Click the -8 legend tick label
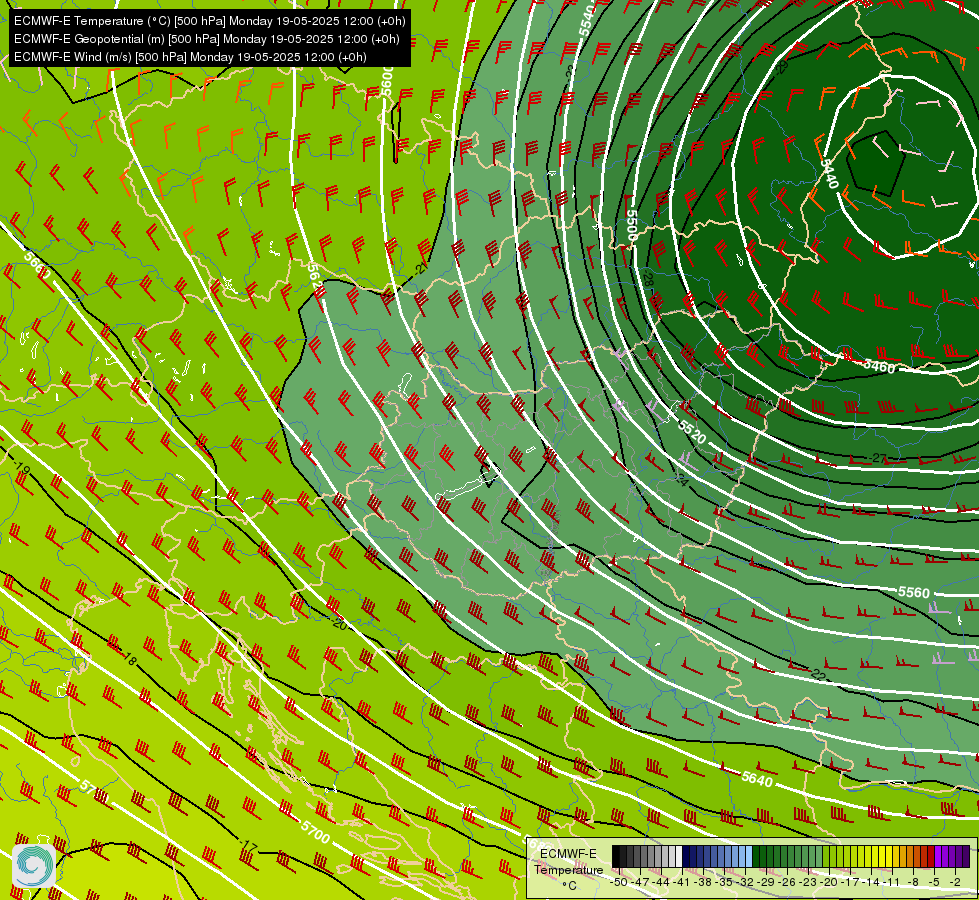 pyautogui.click(x=913, y=882)
